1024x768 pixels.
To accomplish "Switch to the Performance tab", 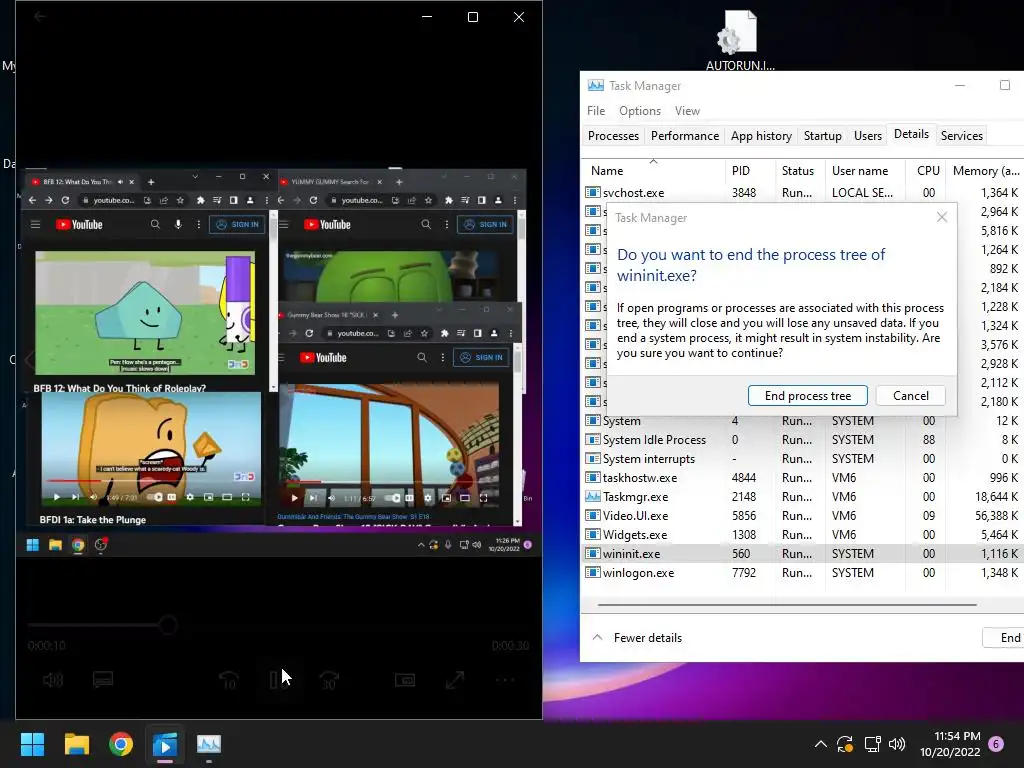I will (x=684, y=136).
